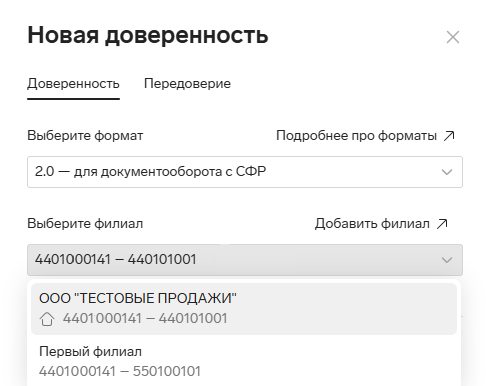Click the underline beneath the Доверенность tab
The image size is (487, 386).
click(73, 99)
